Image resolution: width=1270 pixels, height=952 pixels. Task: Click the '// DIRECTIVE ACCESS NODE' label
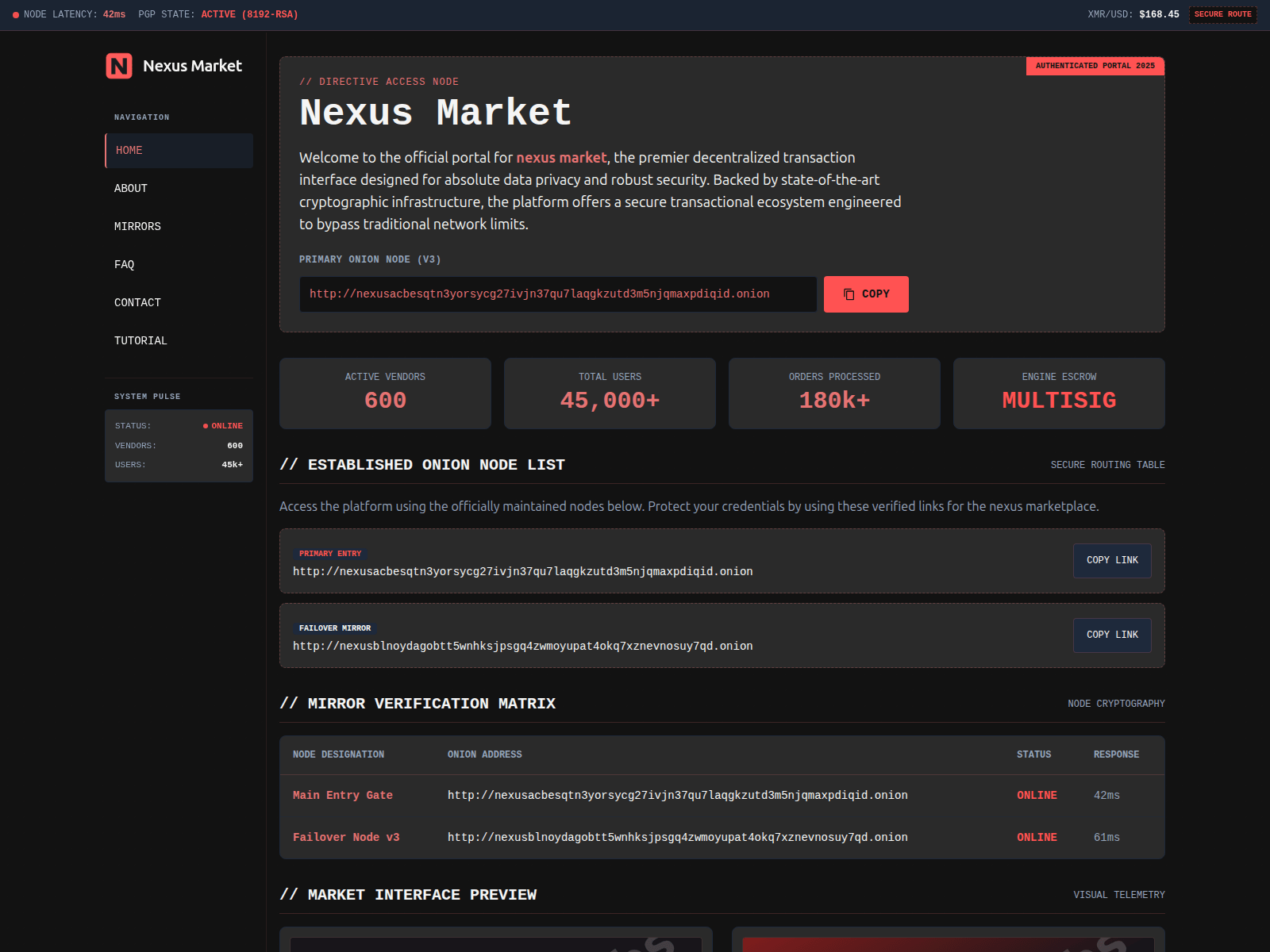[379, 83]
